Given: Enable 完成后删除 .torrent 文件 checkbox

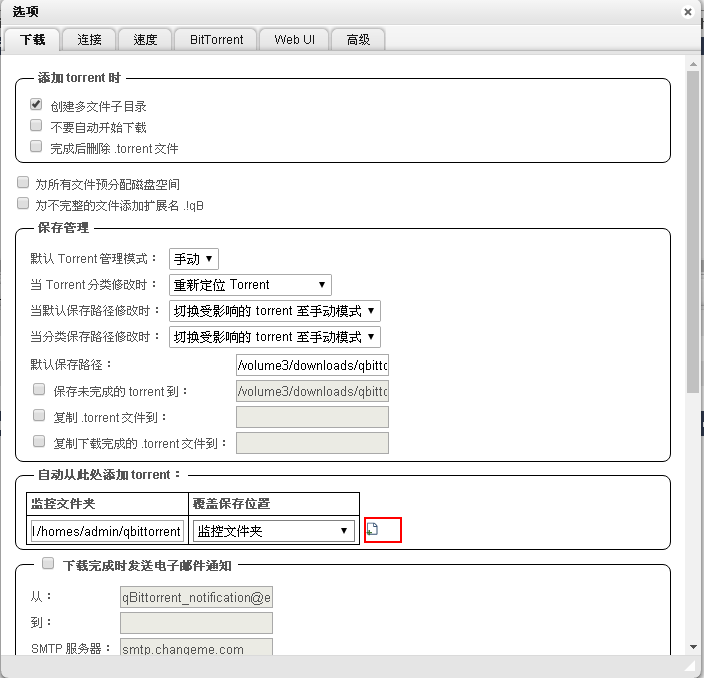Looking at the screenshot, I should [36, 146].
